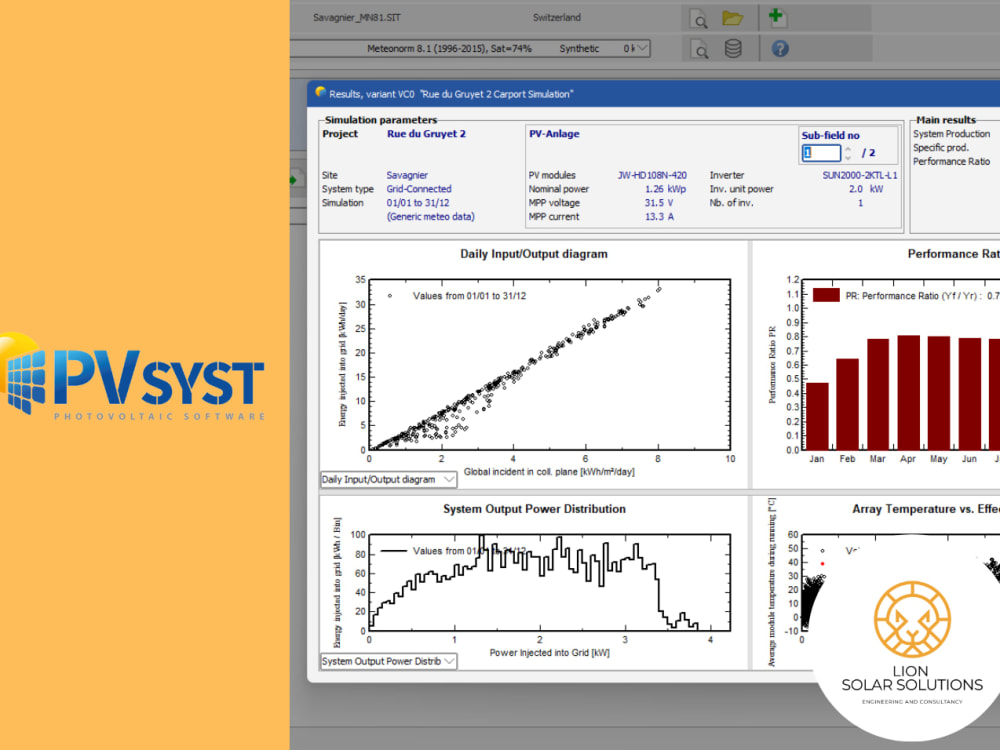Select the Sub-field number input field
The height and width of the screenshot is (750, 1000).
point(820,152)
